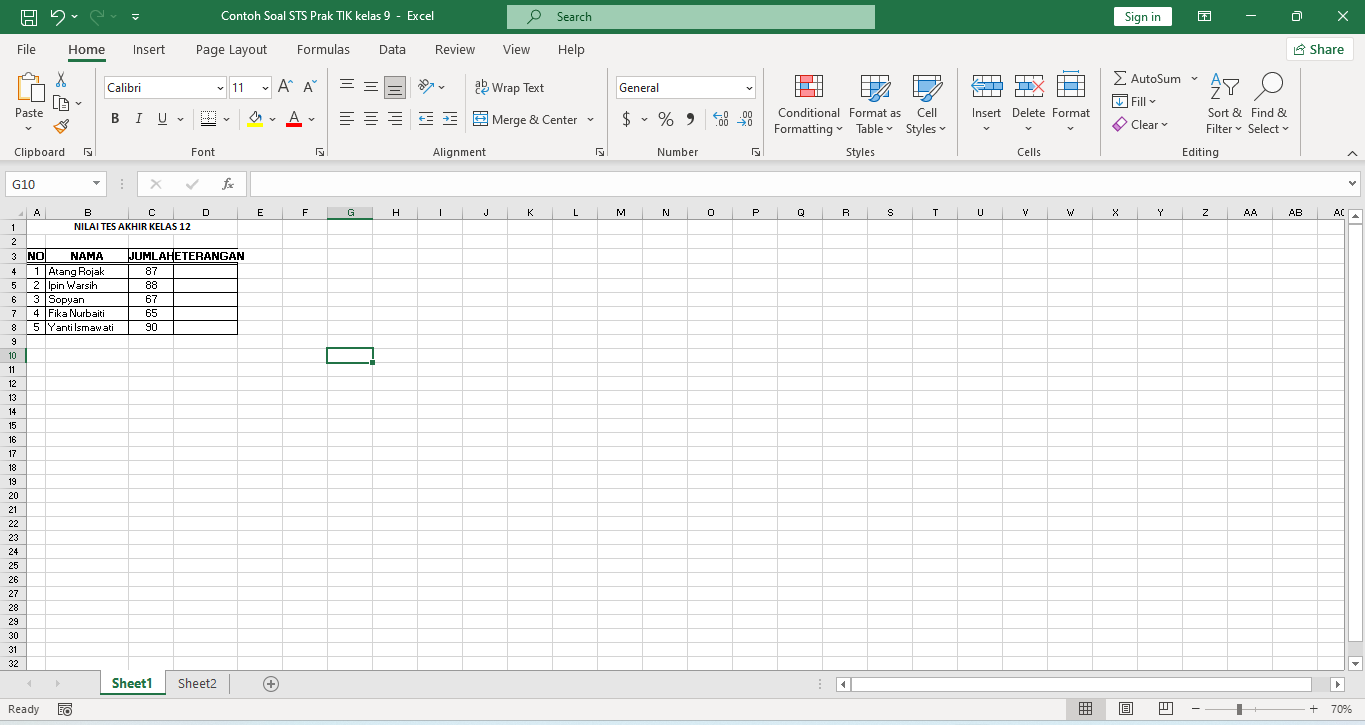Viewport: 1365px width, 725px height.
Task: Decrease font size with smaller A icon
Action: [309, 88]
